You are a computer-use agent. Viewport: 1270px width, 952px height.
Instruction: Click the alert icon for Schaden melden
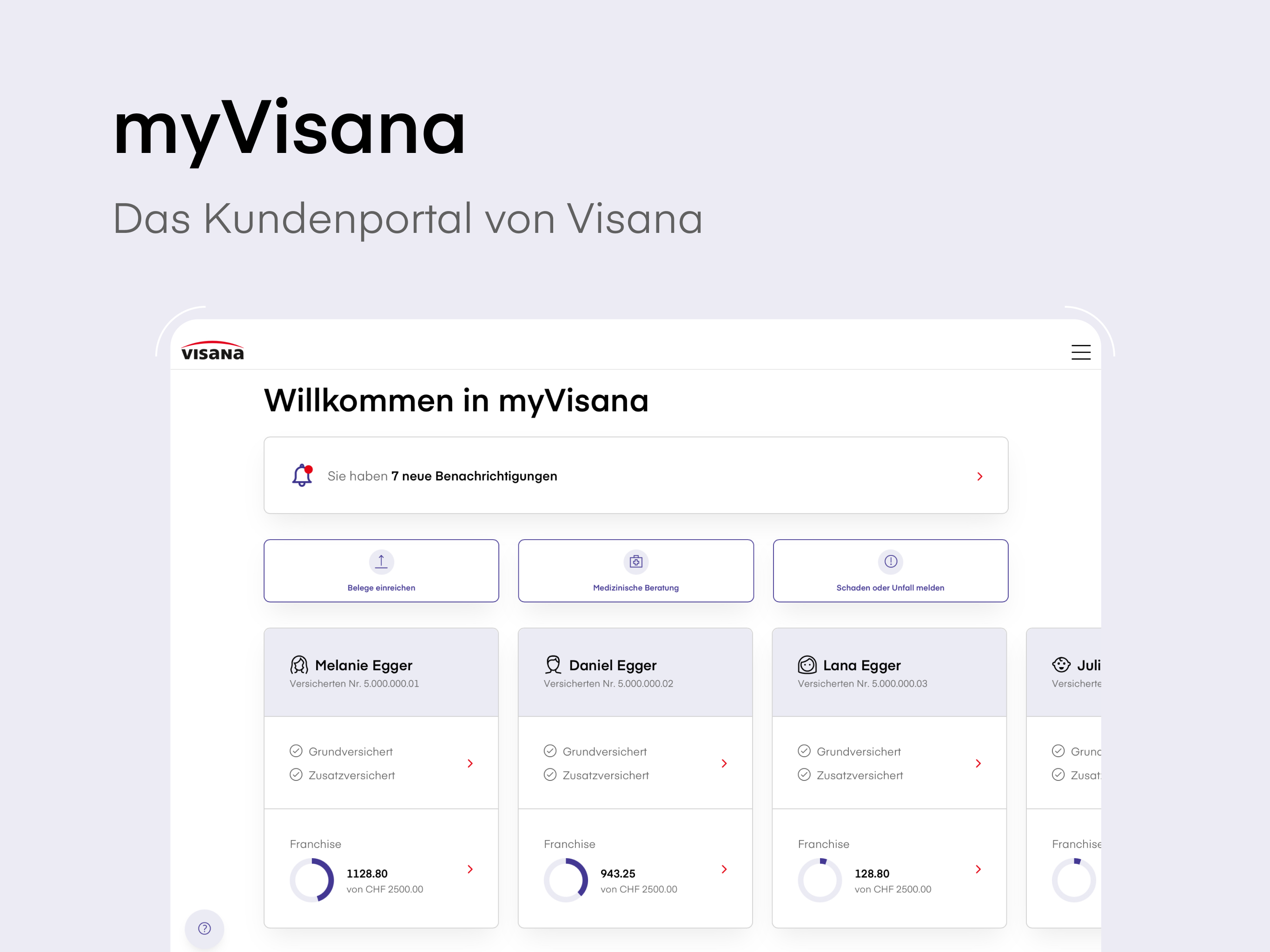pyautogui.click(x=890, y=561)
